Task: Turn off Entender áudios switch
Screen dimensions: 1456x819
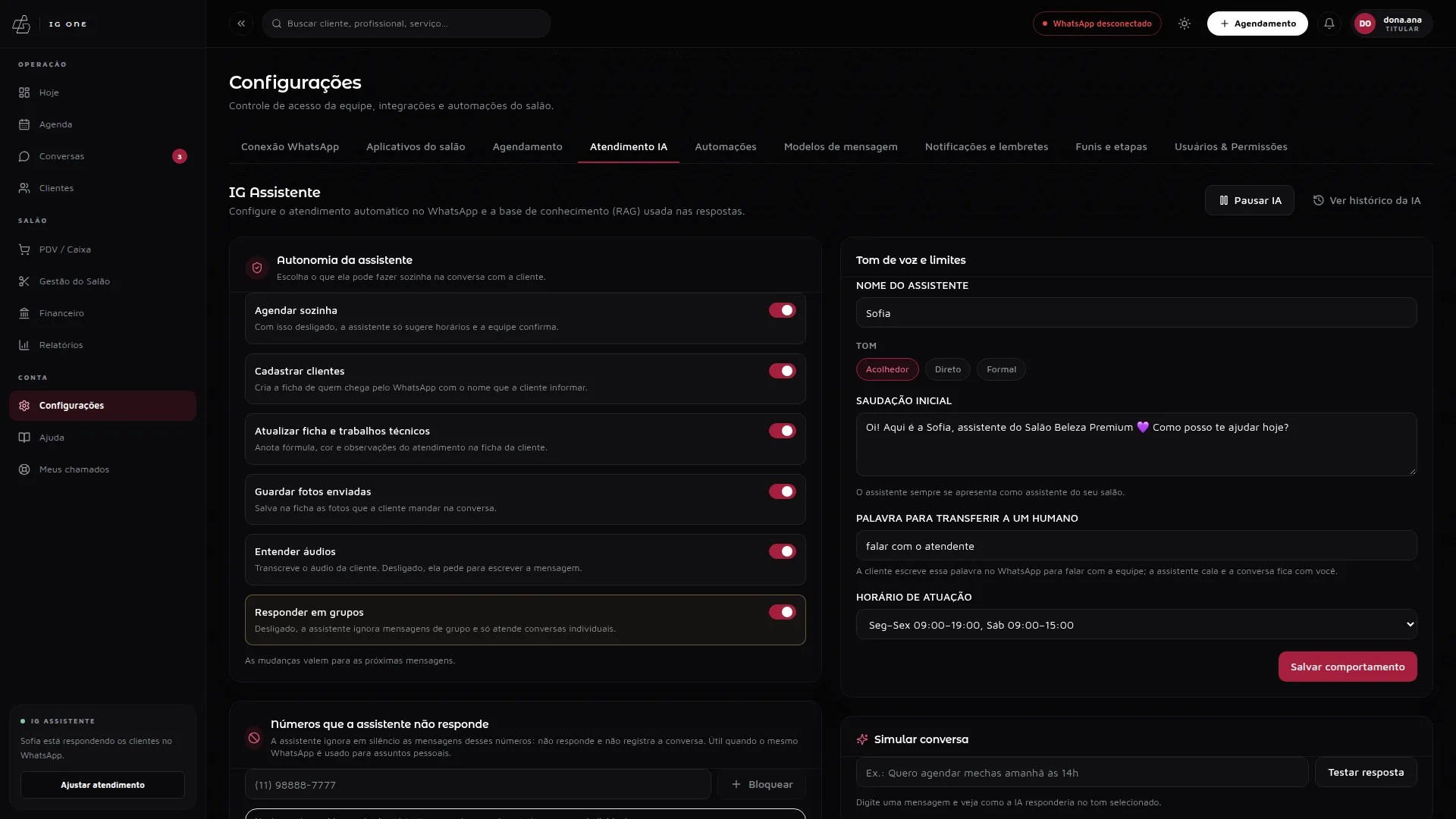Action: pyautogui.click(x=782, y=551)
